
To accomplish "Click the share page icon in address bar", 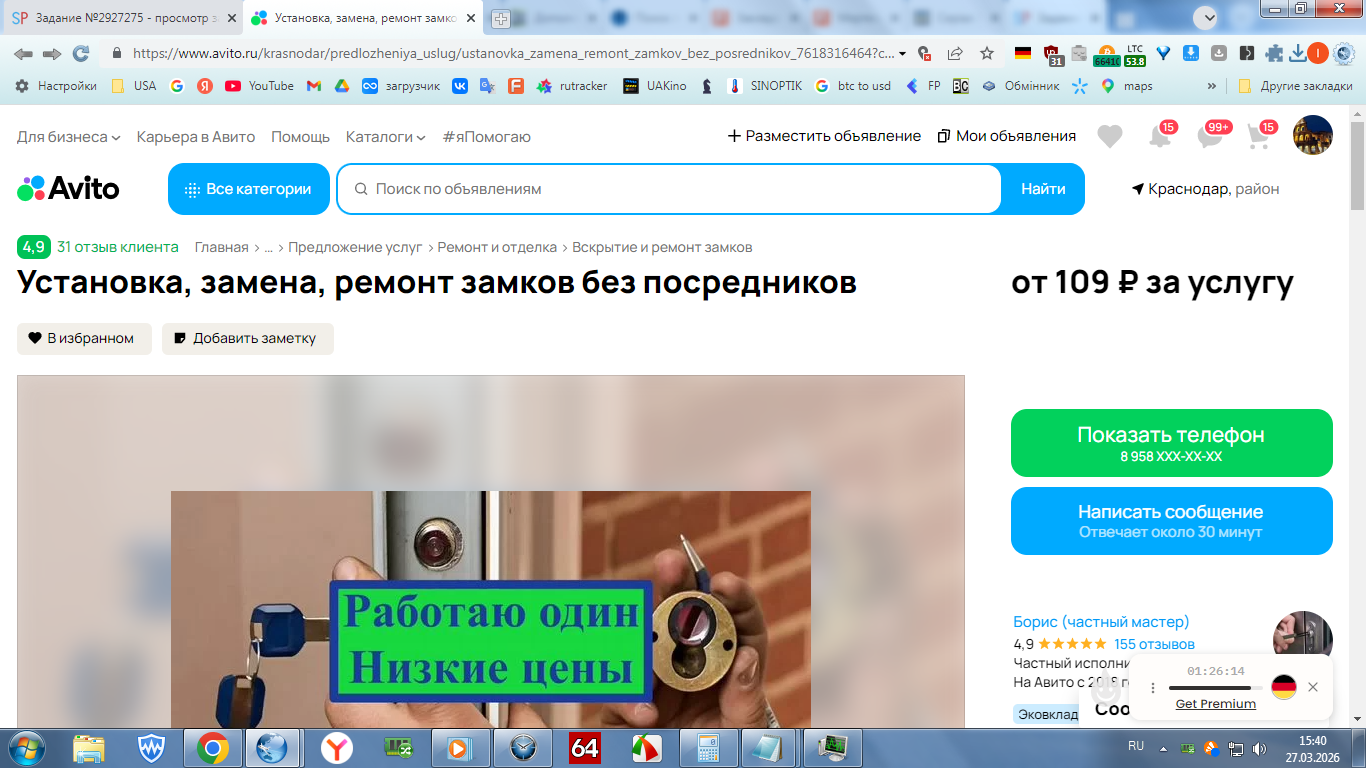I will pos(955,53).
